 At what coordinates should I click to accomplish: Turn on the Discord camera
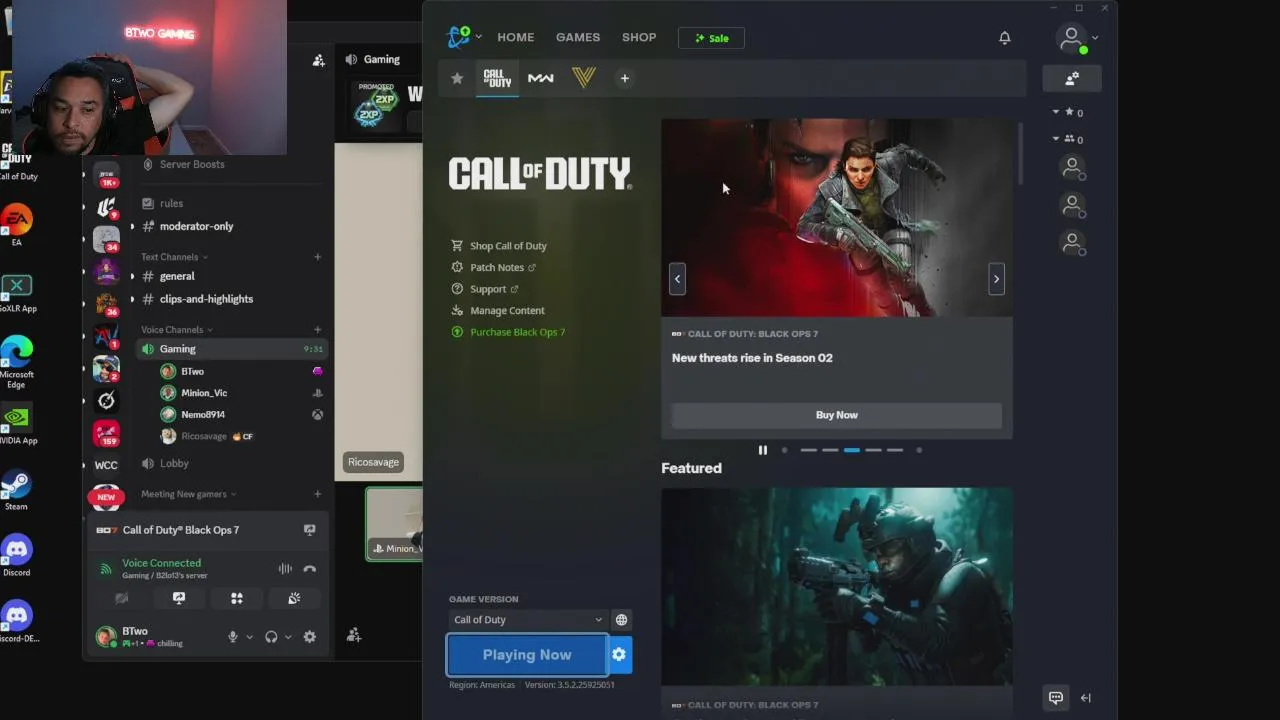click(121, 598)
